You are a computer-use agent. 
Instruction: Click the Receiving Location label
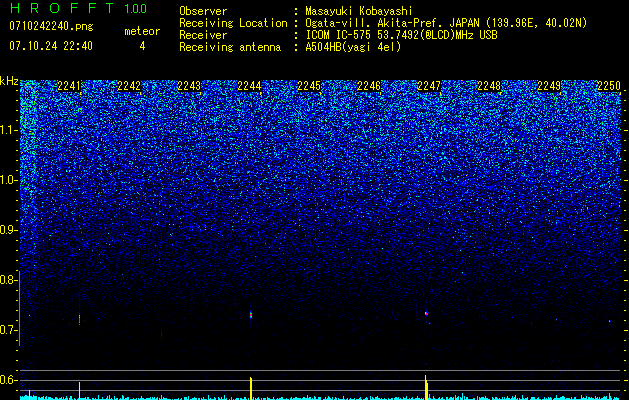(233, 23)
